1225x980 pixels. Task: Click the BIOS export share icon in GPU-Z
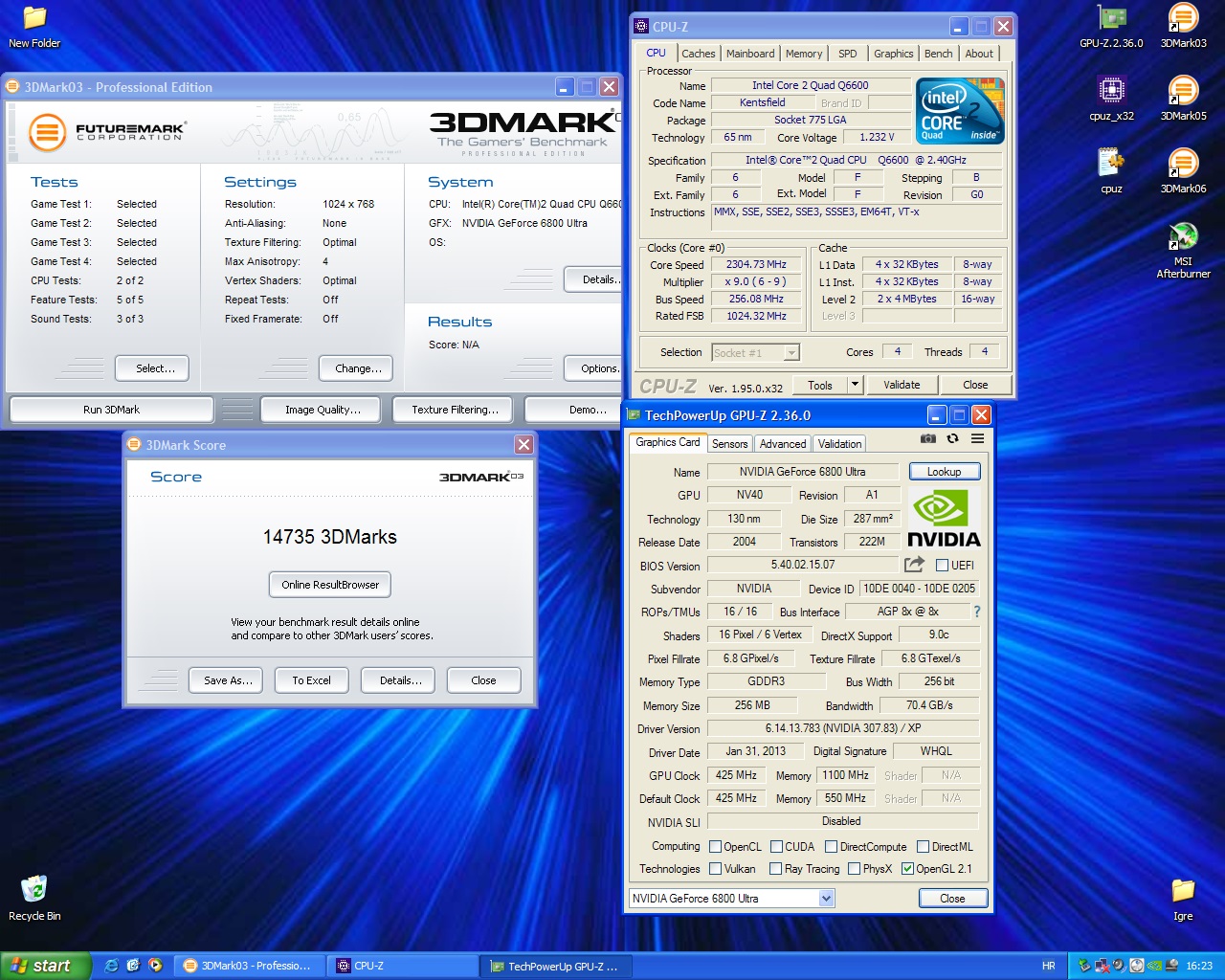click(x=914, y=565)
